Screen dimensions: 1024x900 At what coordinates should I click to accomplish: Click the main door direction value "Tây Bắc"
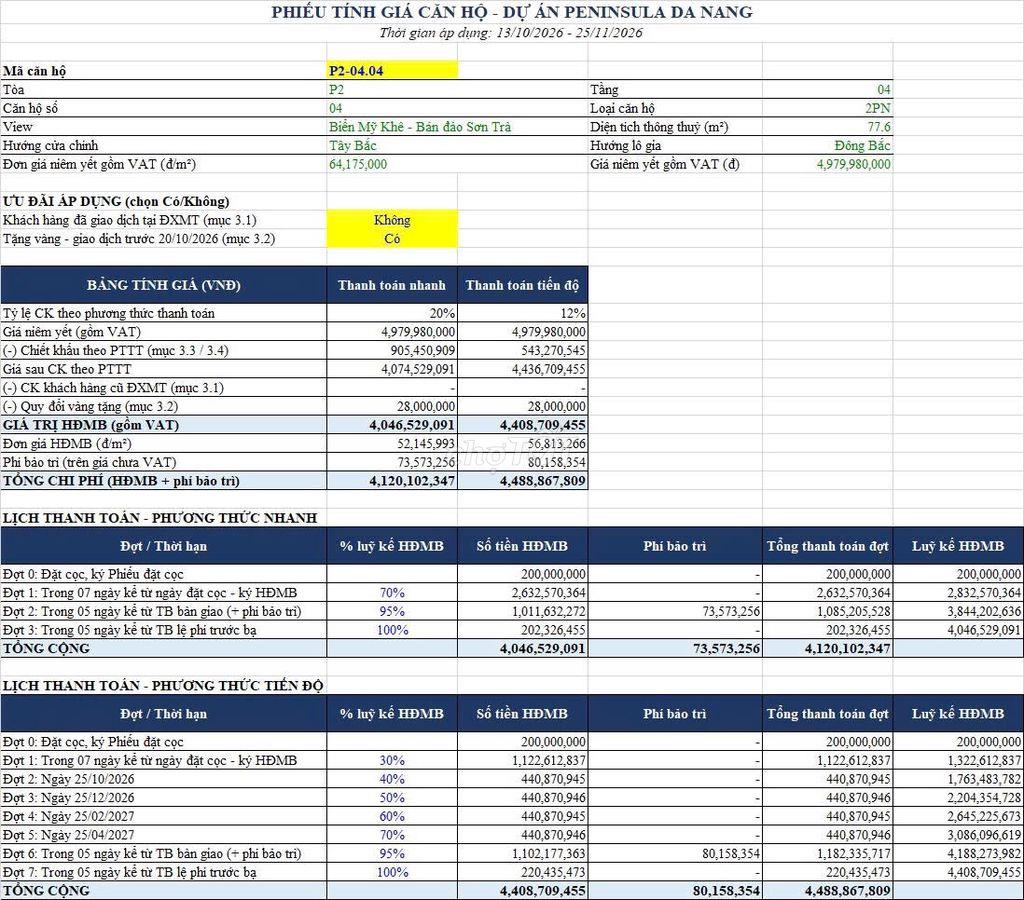pyautogui.click(x=353, y=145)
